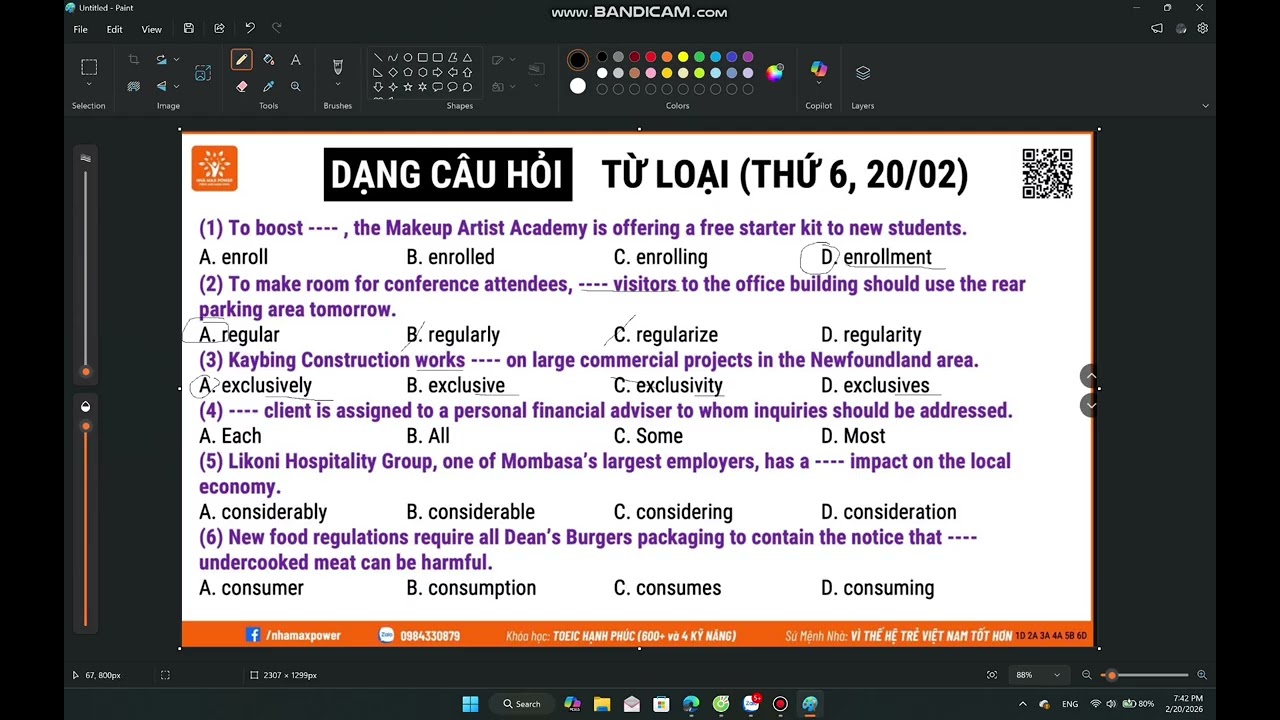Open the Layers panel
Image resolution: width=1280 pixels, height=720 pixels.
(x=863, y=73)
